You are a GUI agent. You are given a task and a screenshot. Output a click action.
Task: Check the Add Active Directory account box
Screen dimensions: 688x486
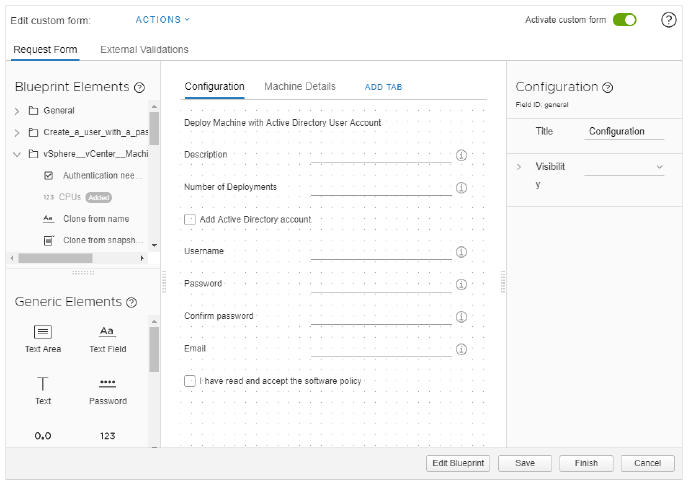pos(190,219)
